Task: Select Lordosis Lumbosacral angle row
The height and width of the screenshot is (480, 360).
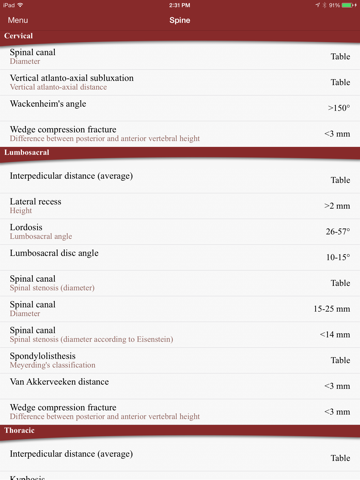Action: click(x=180, y=232)
